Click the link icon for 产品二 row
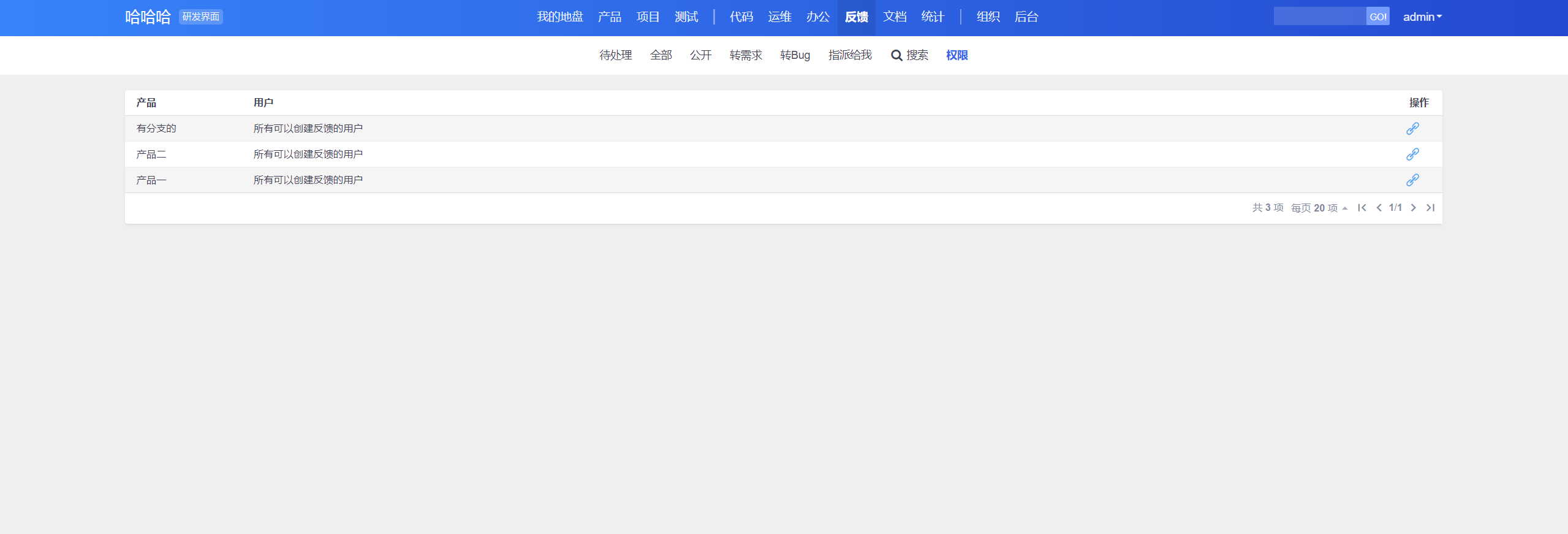1568x534 pixels. coord(1412,154)
